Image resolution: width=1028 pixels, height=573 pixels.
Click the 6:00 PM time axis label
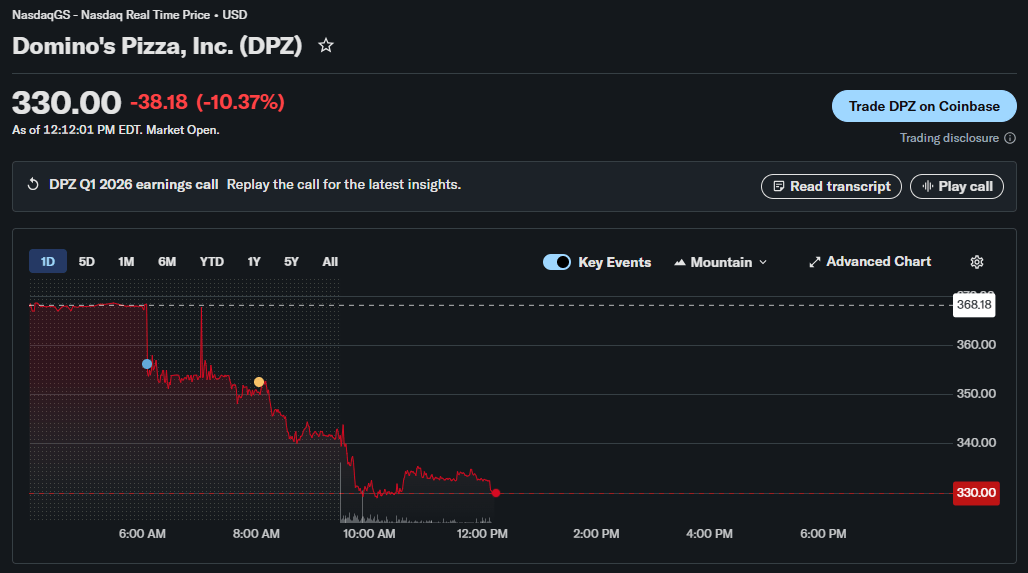823,534
